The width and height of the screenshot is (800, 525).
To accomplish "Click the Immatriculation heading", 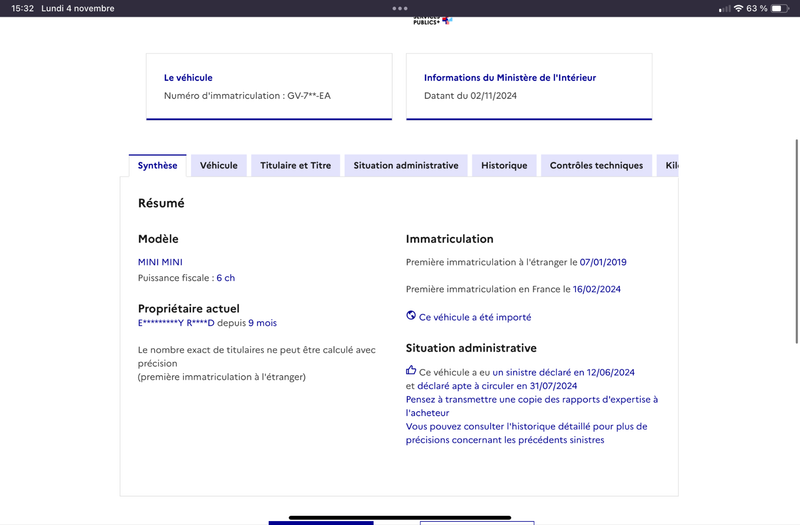I will (449, 239).
